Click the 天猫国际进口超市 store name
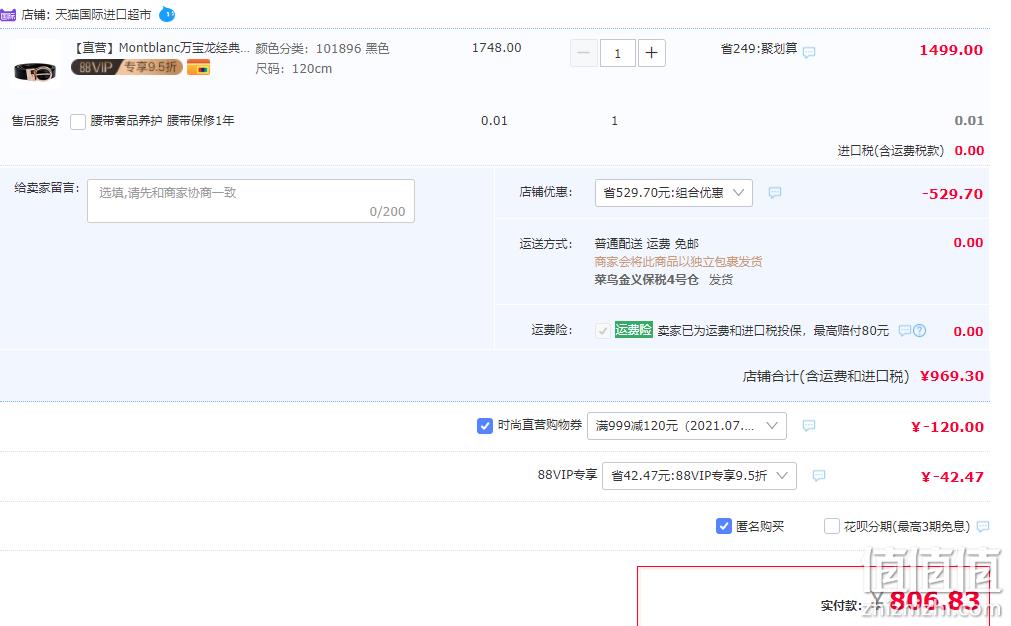Screen dimensions: 1011x626 103,14
